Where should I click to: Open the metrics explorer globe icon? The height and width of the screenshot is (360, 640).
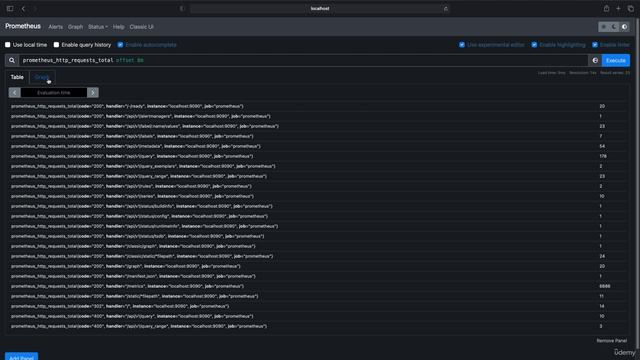click(x=595, y=60)
